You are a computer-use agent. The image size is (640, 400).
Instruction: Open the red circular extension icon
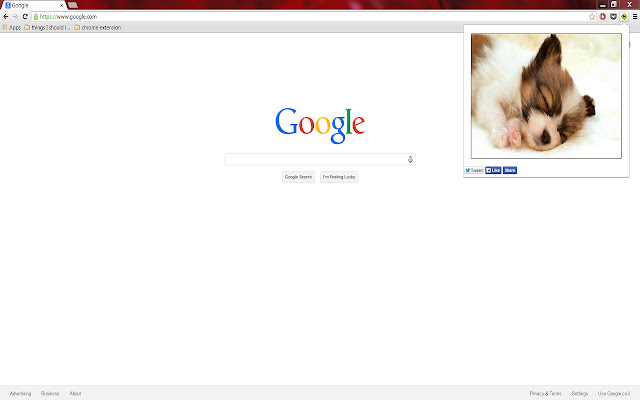603,17
